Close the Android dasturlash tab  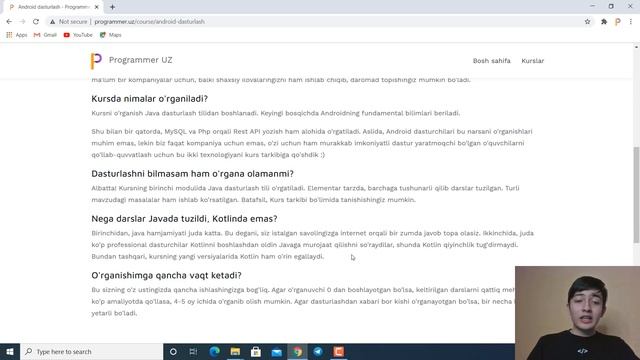point(97,7)
